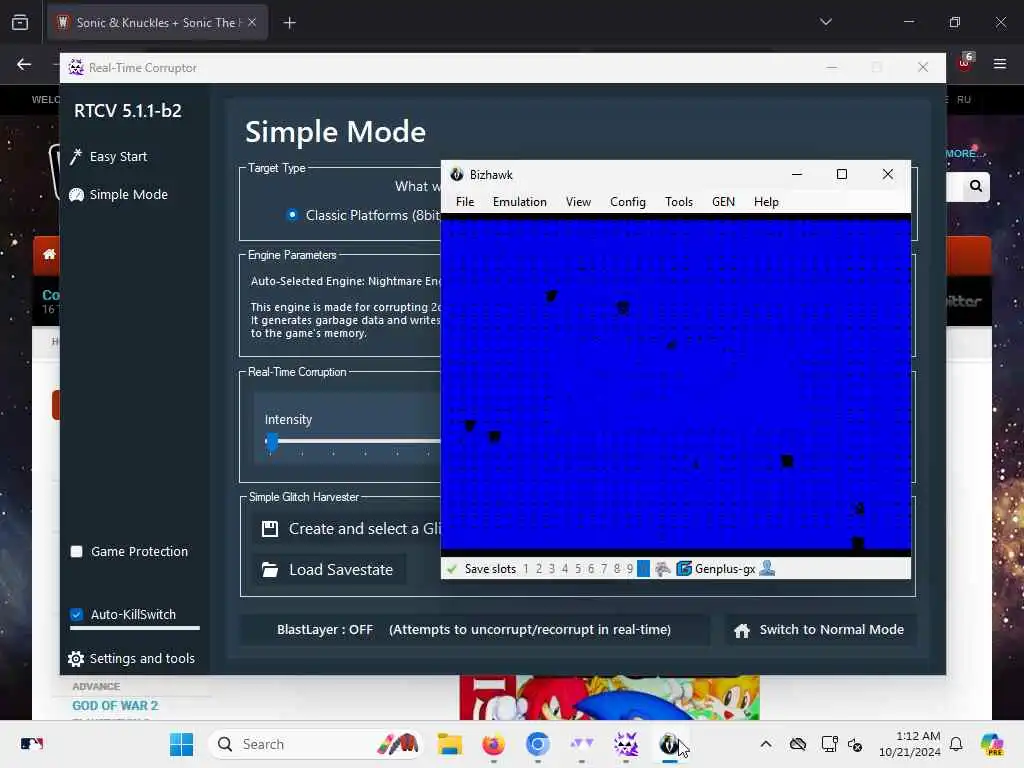Go back in the browser
The image size is (1024, 768).
click(24, 64)
